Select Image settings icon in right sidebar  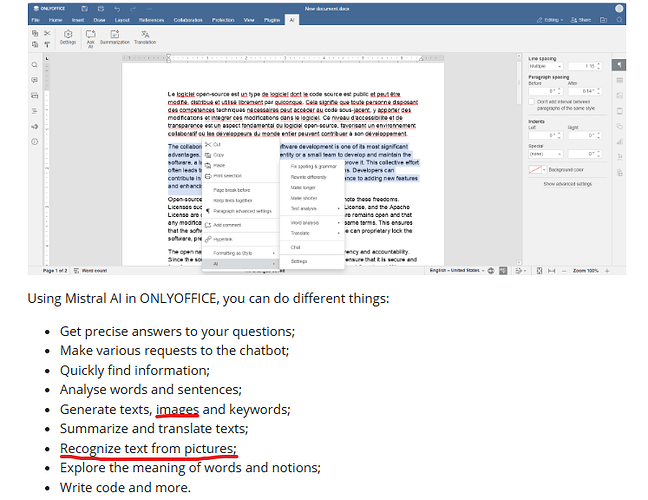[619, 95]
